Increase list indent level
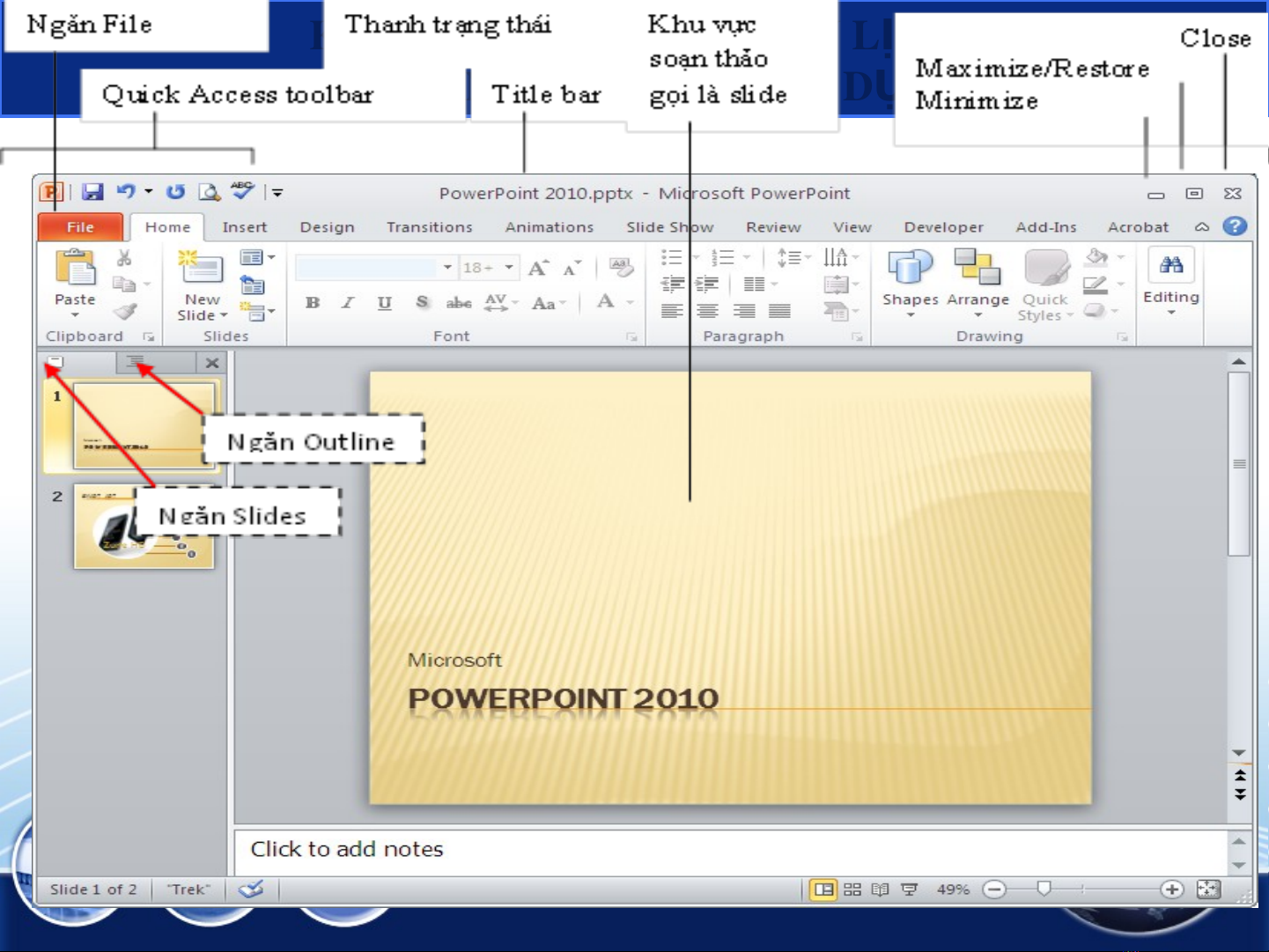Screen dimensions: 1269x952 pos(706,284)
